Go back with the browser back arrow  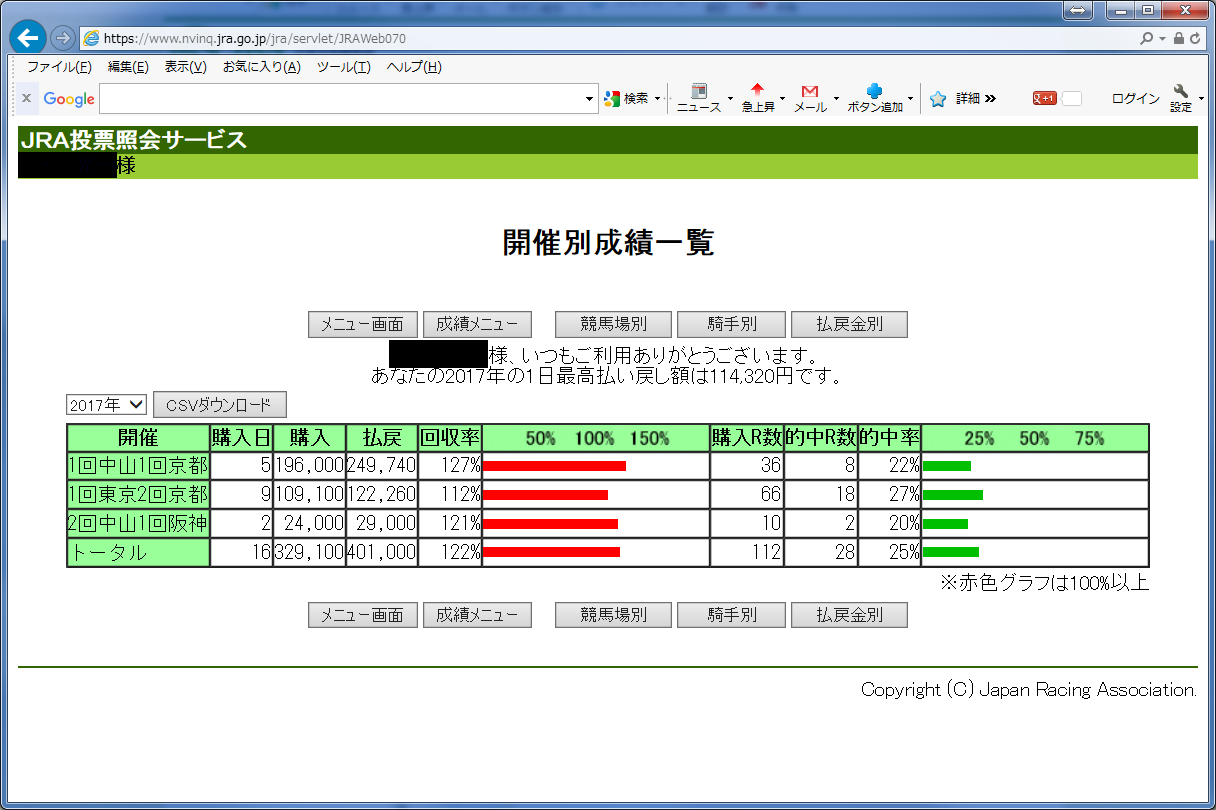pos(28,38)
